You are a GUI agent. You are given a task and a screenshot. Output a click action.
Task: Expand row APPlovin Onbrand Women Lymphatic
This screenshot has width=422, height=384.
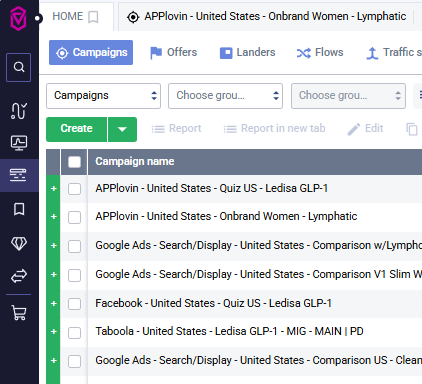click(x=54, y=217)
